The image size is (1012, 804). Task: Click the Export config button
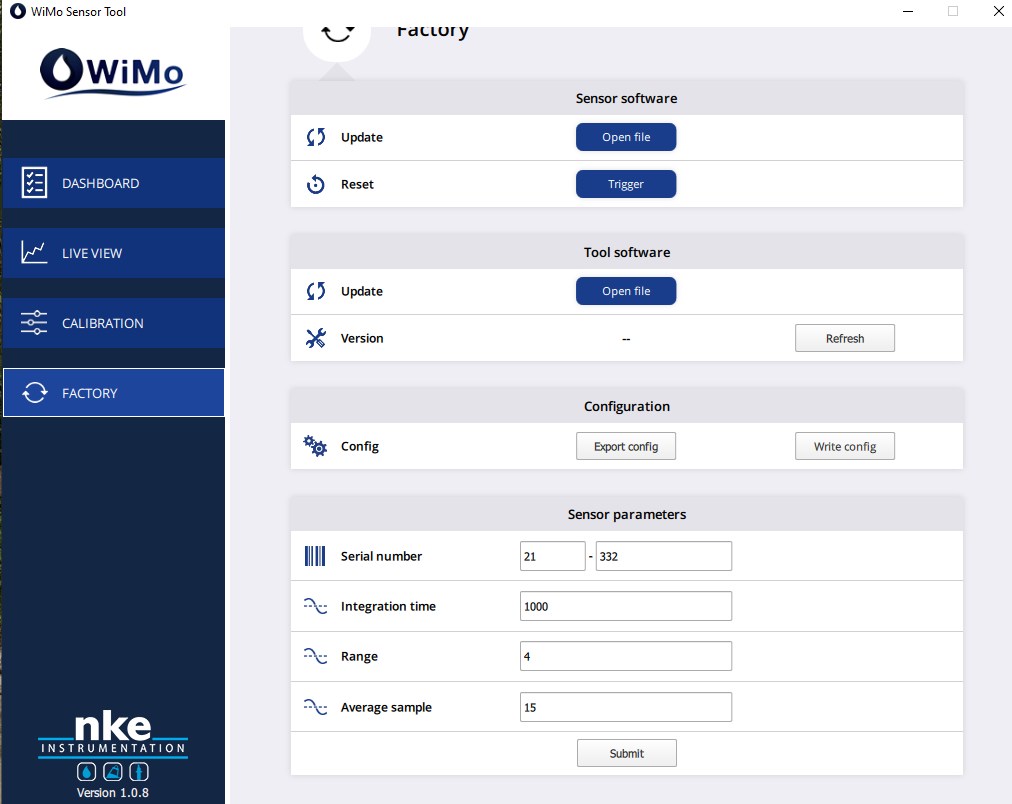click(626, 447)
